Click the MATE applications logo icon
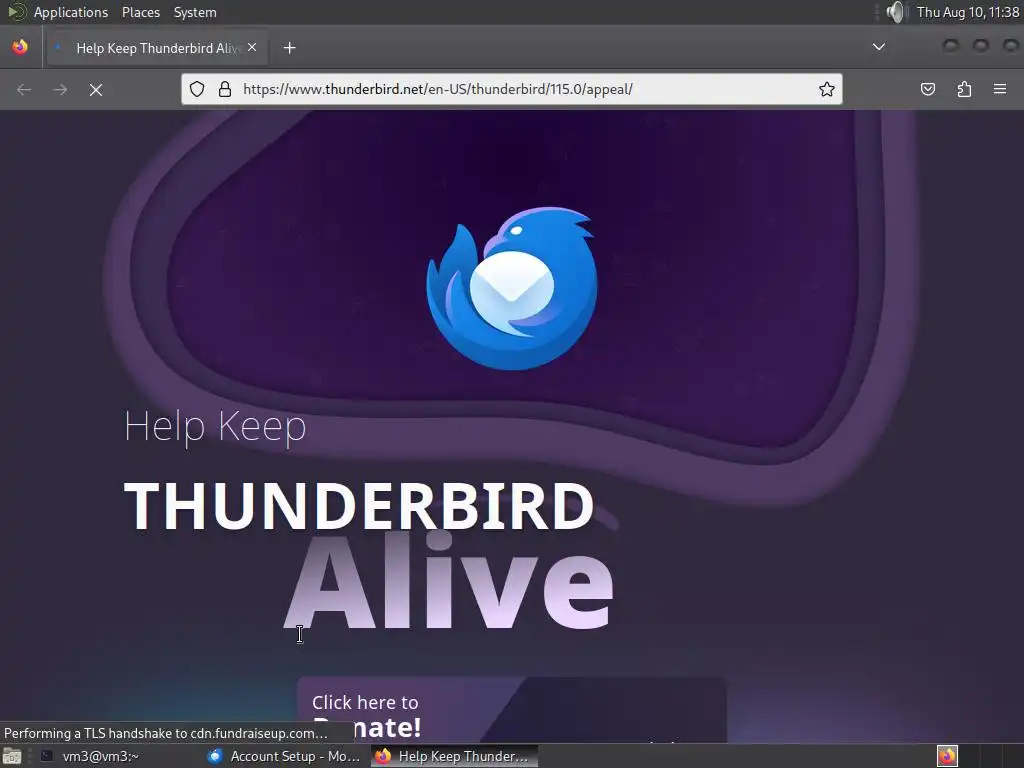 tap(15, 12)
